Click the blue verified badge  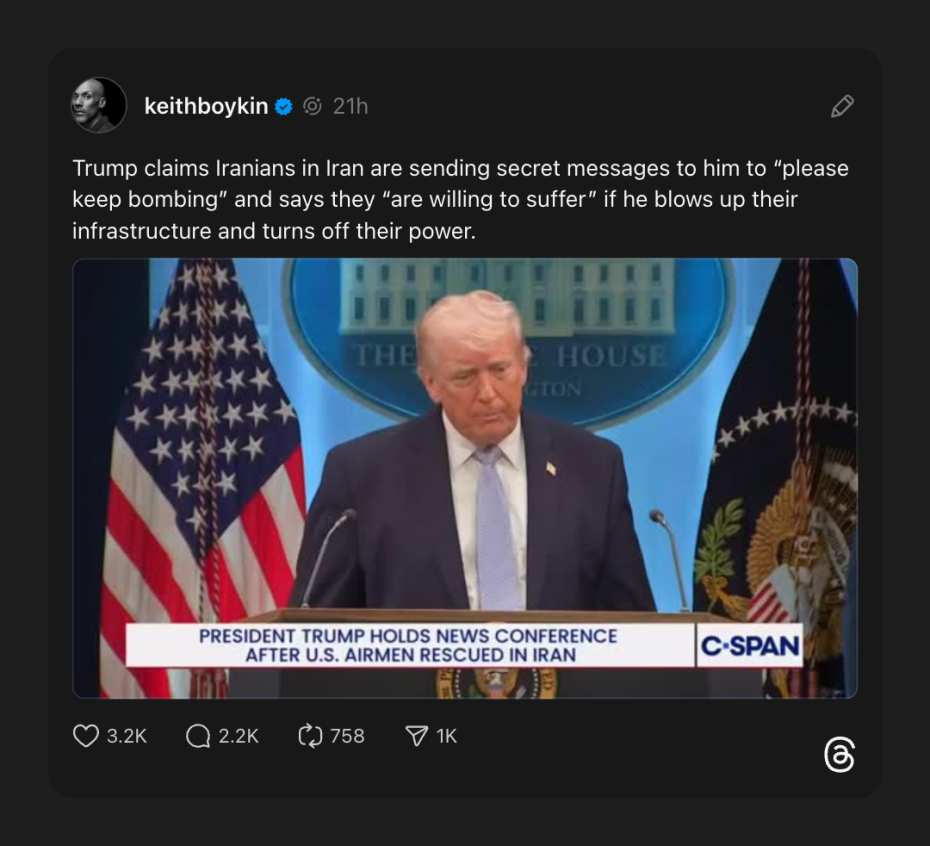pyautogui.click(x=284, y=107)
